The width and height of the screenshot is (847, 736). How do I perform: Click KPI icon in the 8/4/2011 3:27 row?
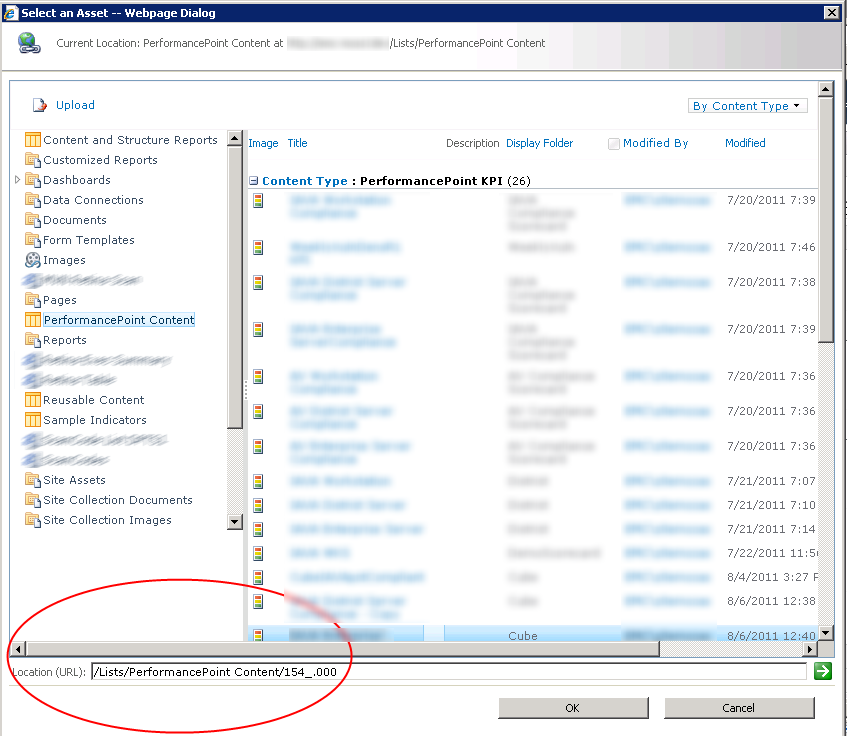[x=258, y=577]
